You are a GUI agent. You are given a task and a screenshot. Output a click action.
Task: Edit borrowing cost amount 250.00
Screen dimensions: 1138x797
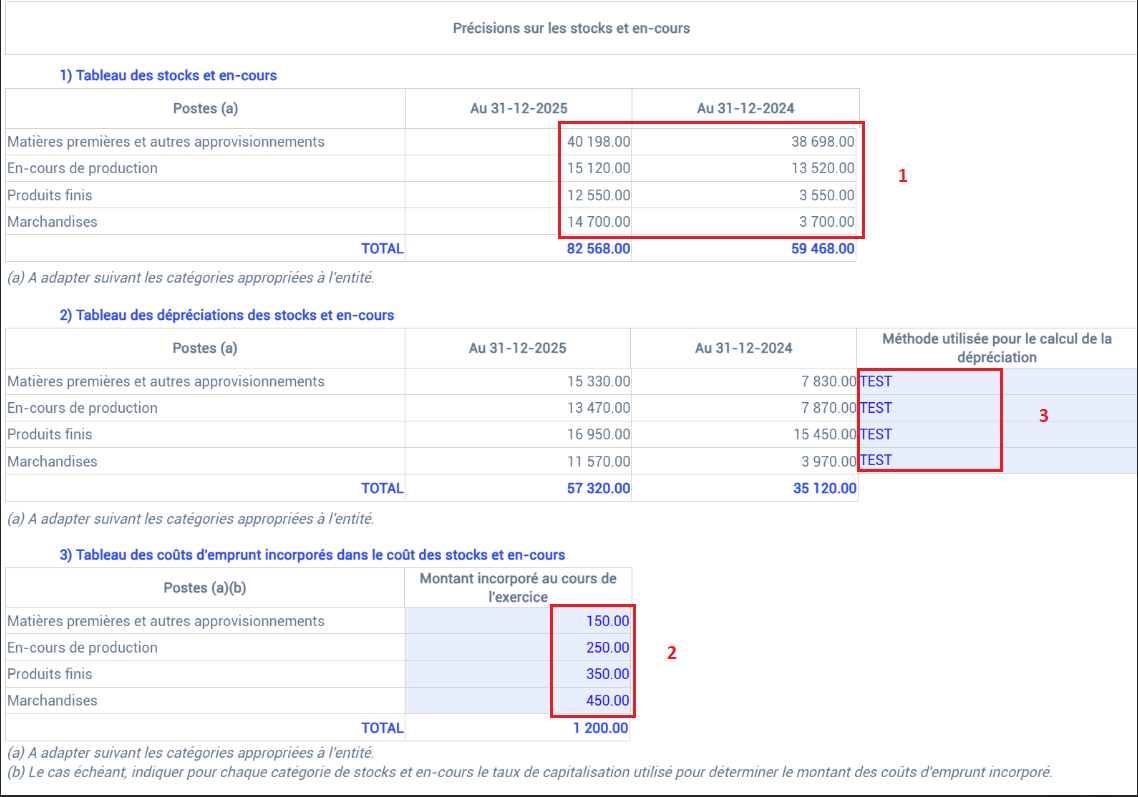(518, 647)
